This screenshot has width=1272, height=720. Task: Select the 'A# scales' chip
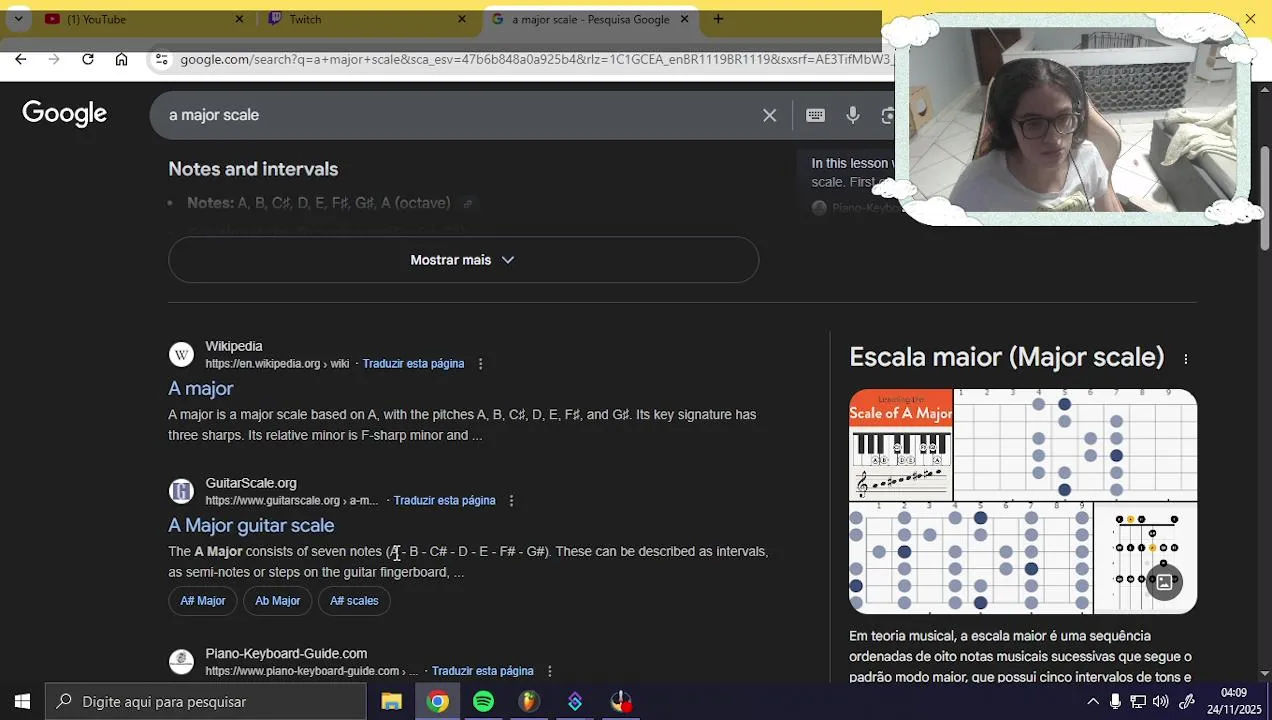coord(354,601)
